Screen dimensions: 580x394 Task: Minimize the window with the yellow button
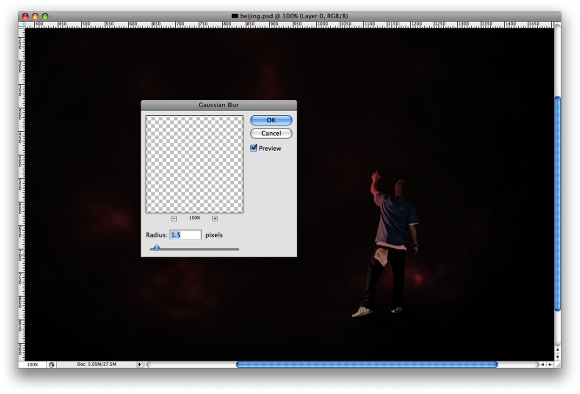[x=35, y=16]
